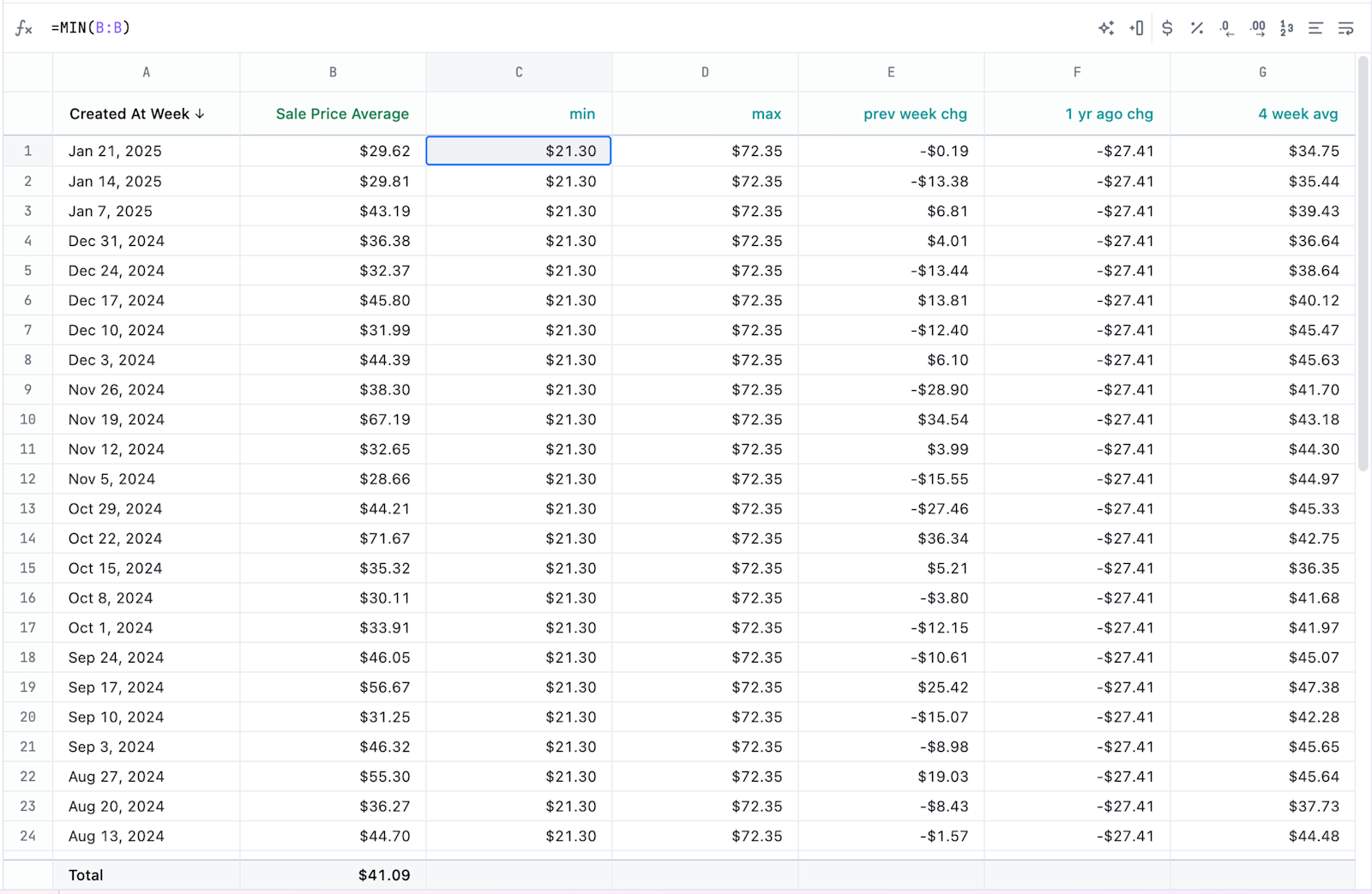
Task: Apply percent format icon
Action: [x=1196, y=27]
